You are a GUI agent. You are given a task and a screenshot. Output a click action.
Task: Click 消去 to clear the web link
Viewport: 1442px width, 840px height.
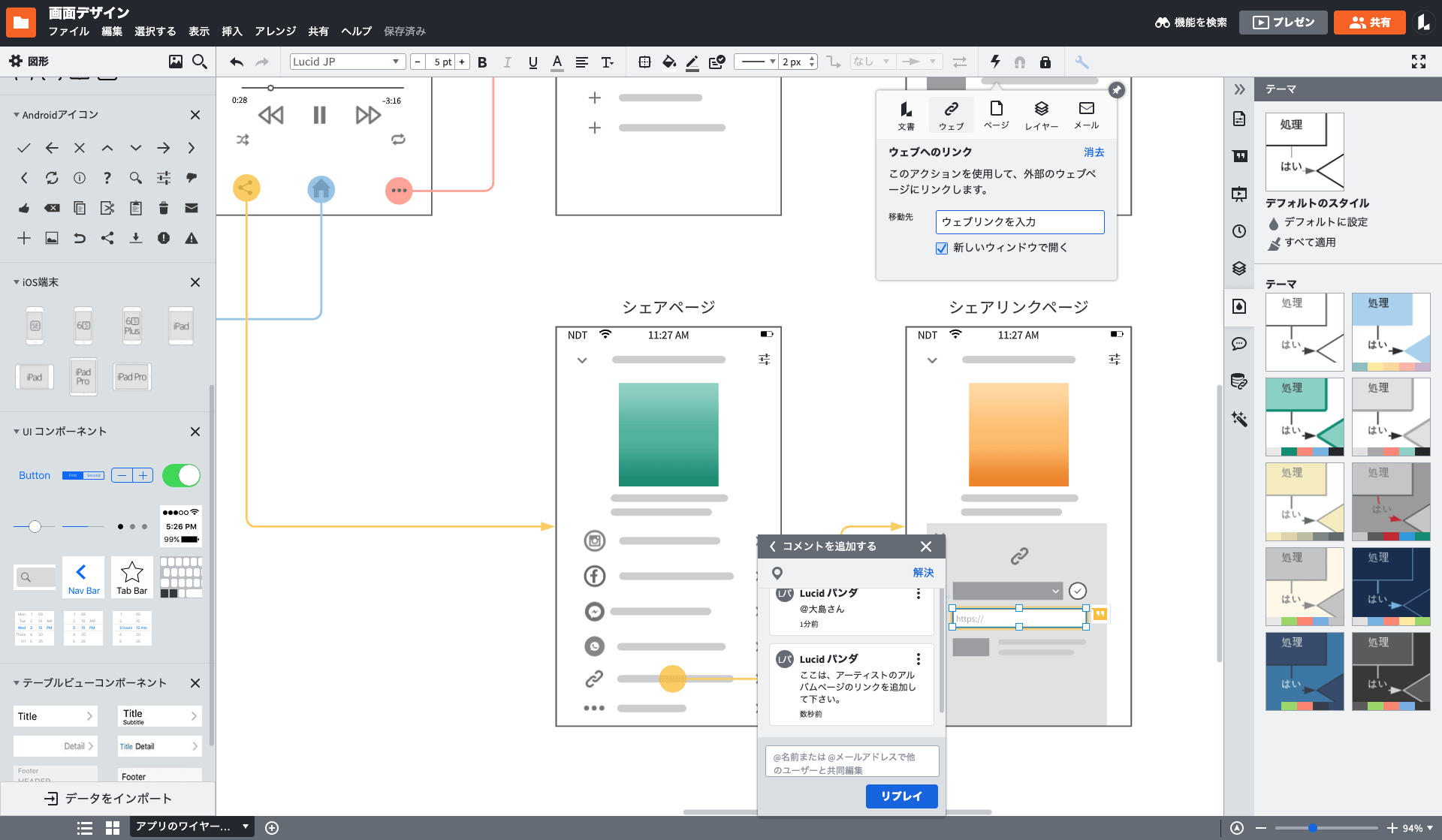tap(1094, 152)
